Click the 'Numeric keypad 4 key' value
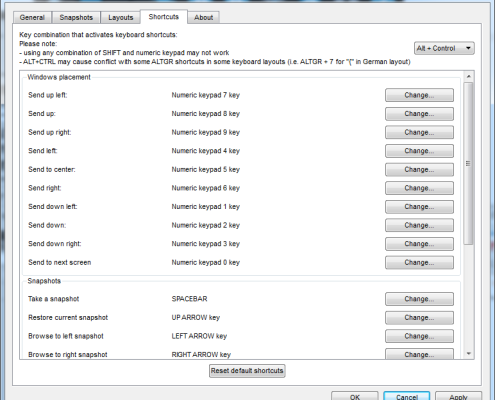Image resolution: width=495 pixels, height=400 pixels. 206,151
